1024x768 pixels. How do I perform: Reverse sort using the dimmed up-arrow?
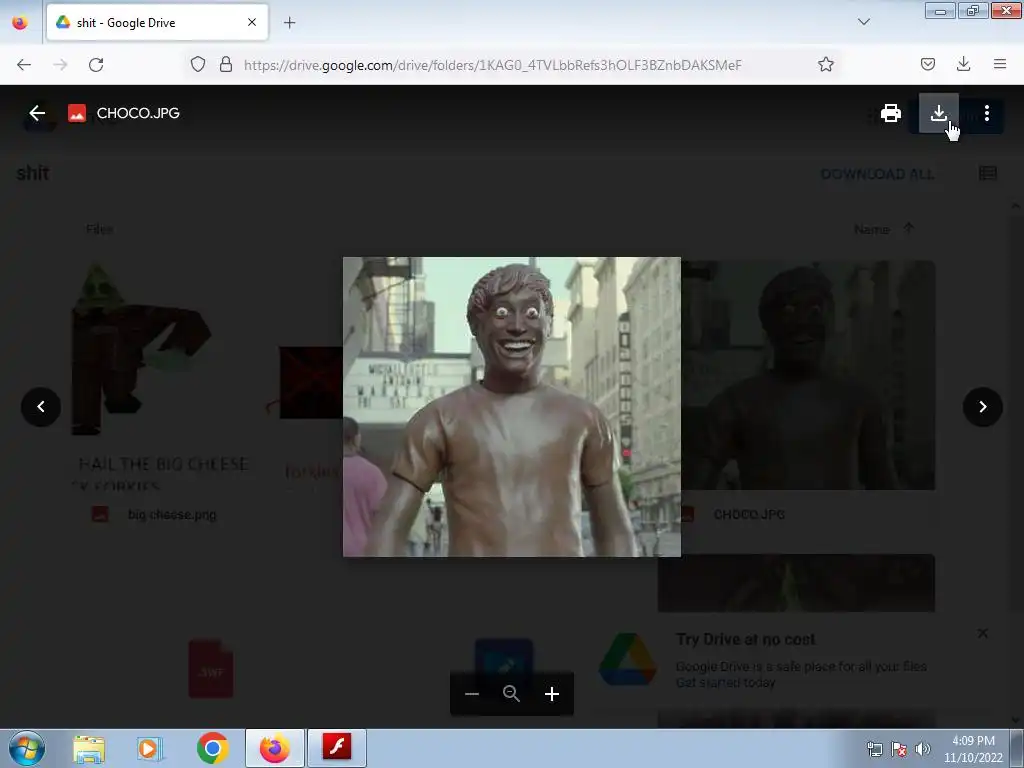(908, 229)
